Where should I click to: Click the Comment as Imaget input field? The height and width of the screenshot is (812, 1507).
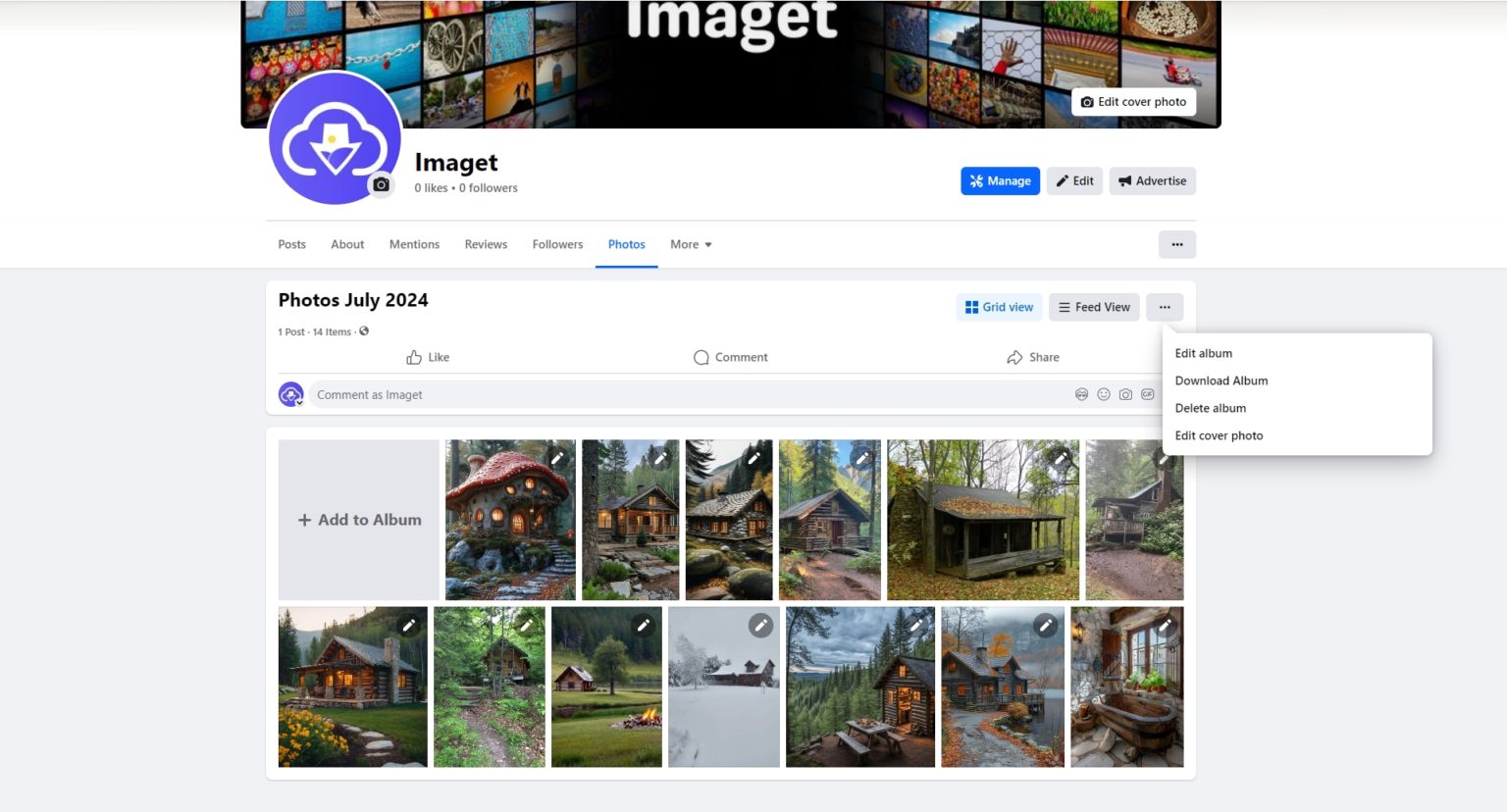pos(687,394)
